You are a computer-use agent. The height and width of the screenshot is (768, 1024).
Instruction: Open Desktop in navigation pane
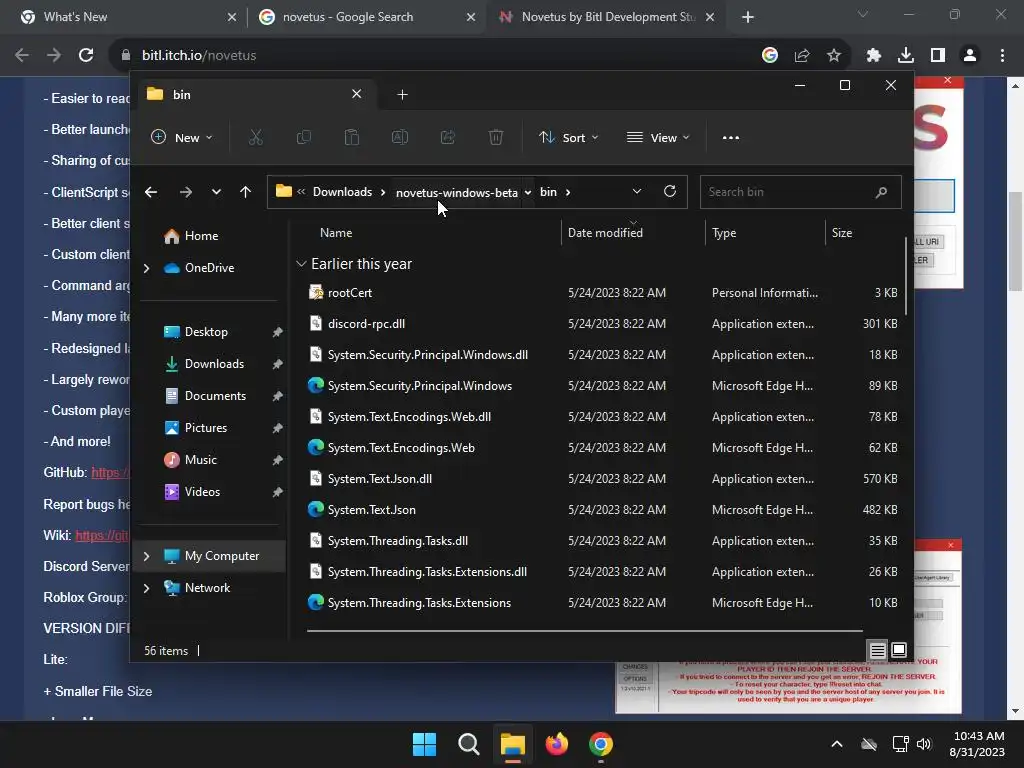(x=206, y=332)
